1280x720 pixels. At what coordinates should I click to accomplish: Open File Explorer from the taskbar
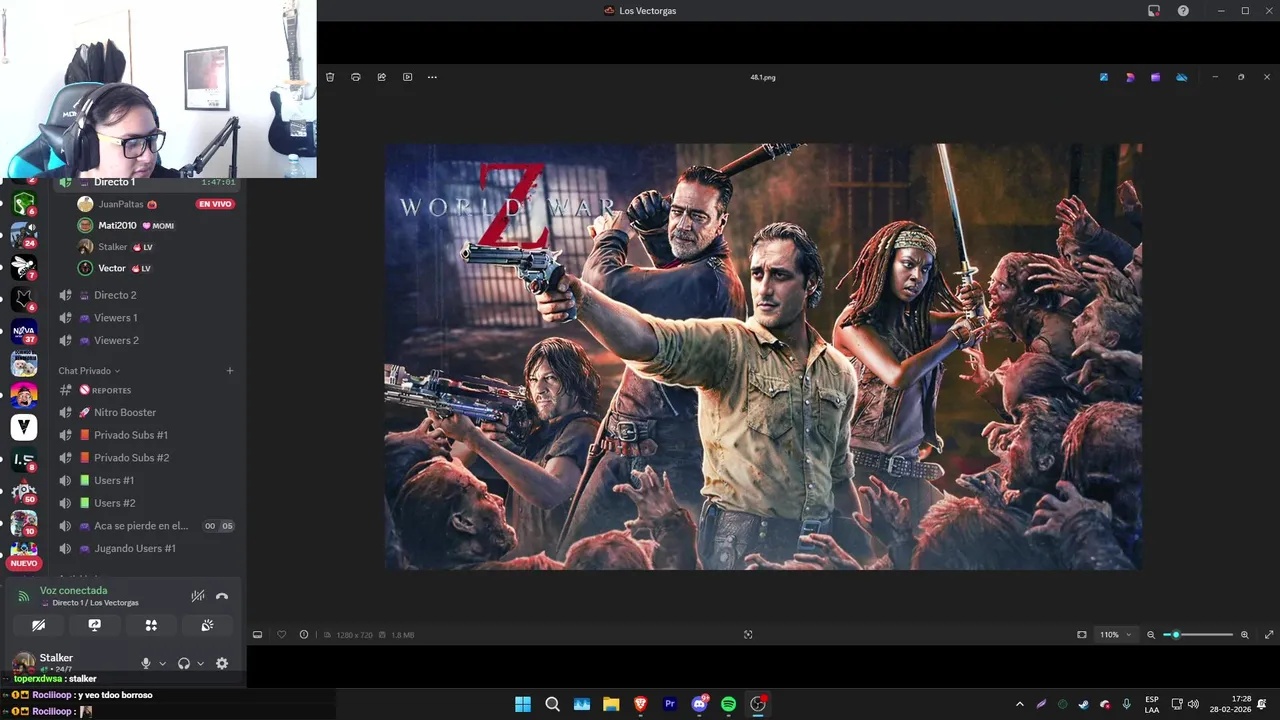tap(611, 704)
